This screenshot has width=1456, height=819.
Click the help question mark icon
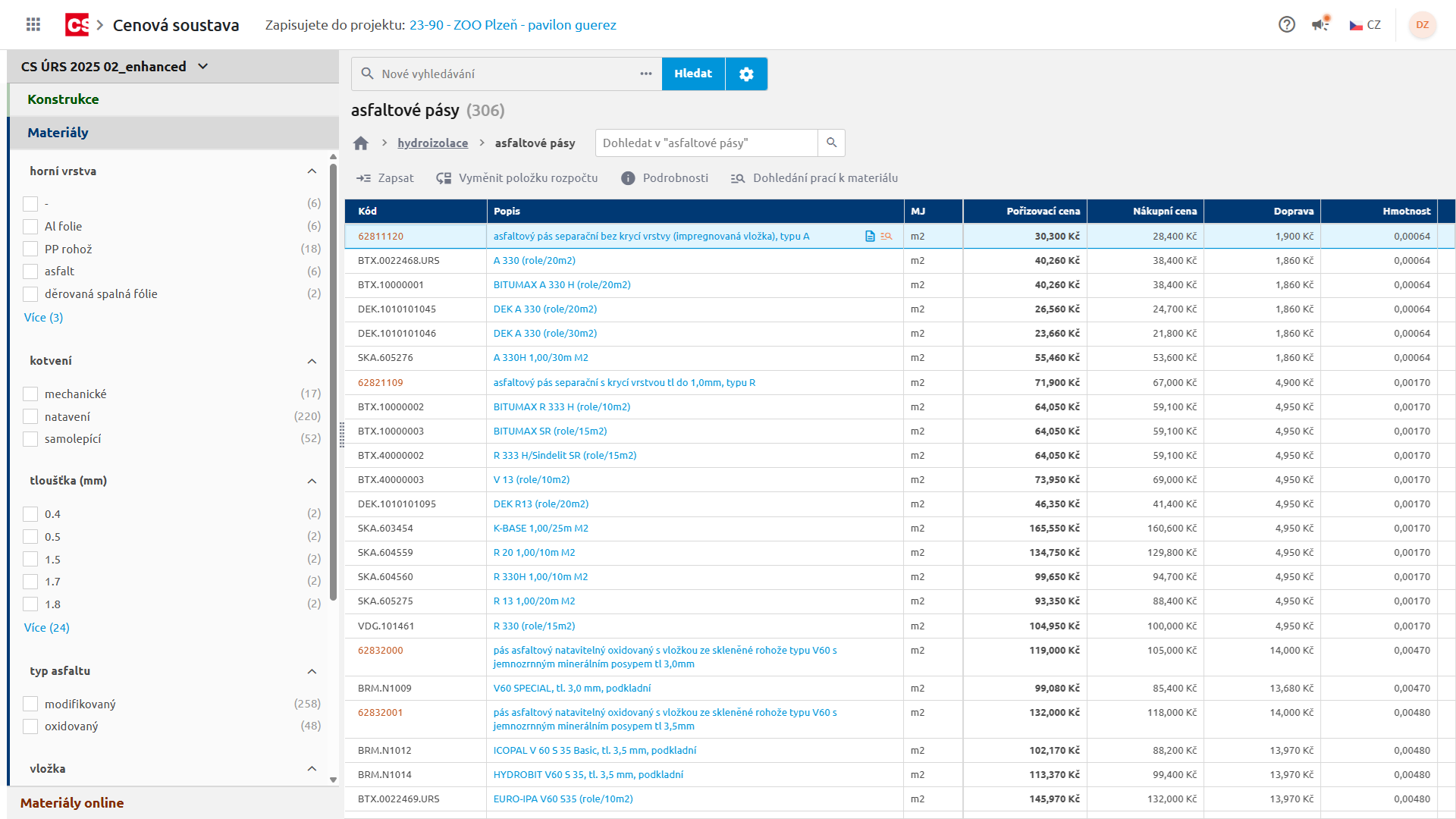coord(1286,24)
